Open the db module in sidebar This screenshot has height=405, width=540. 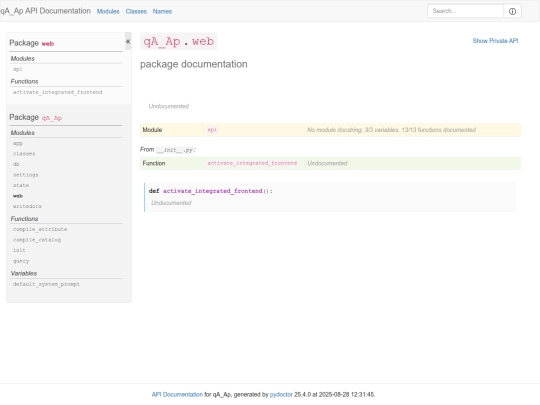[16, 164]
